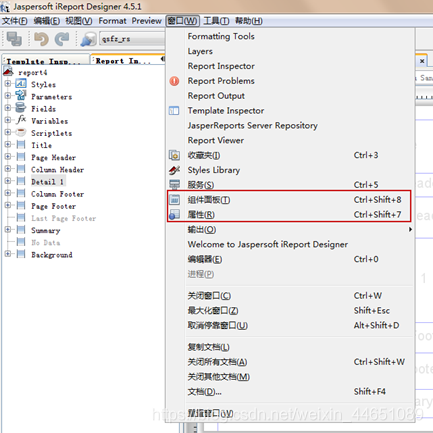Switch to the Template Inspector tab
Screen dimensions: 433x433
click(45, 61)
